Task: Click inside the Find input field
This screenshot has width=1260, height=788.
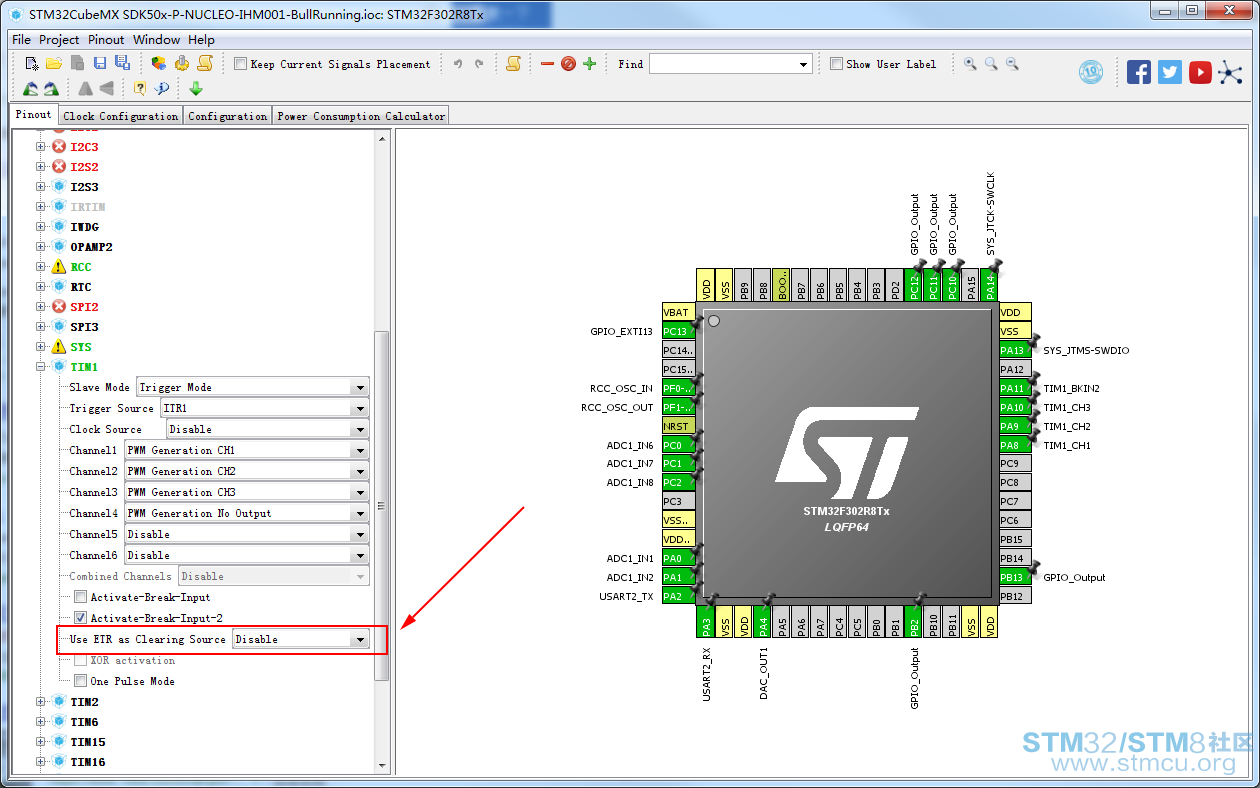Action: 723,65
